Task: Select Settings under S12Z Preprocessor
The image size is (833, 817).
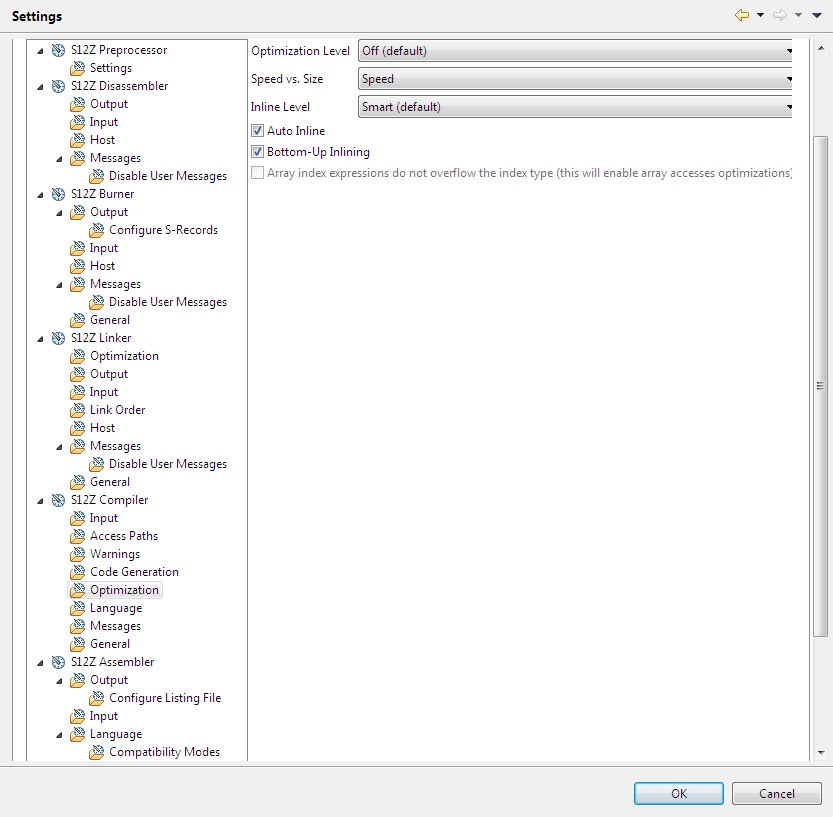Action: coord(110,68)
